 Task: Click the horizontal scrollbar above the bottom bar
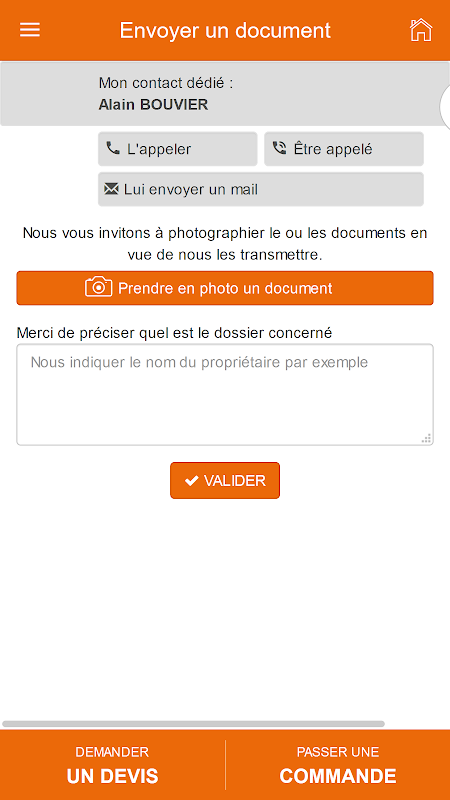193,724
